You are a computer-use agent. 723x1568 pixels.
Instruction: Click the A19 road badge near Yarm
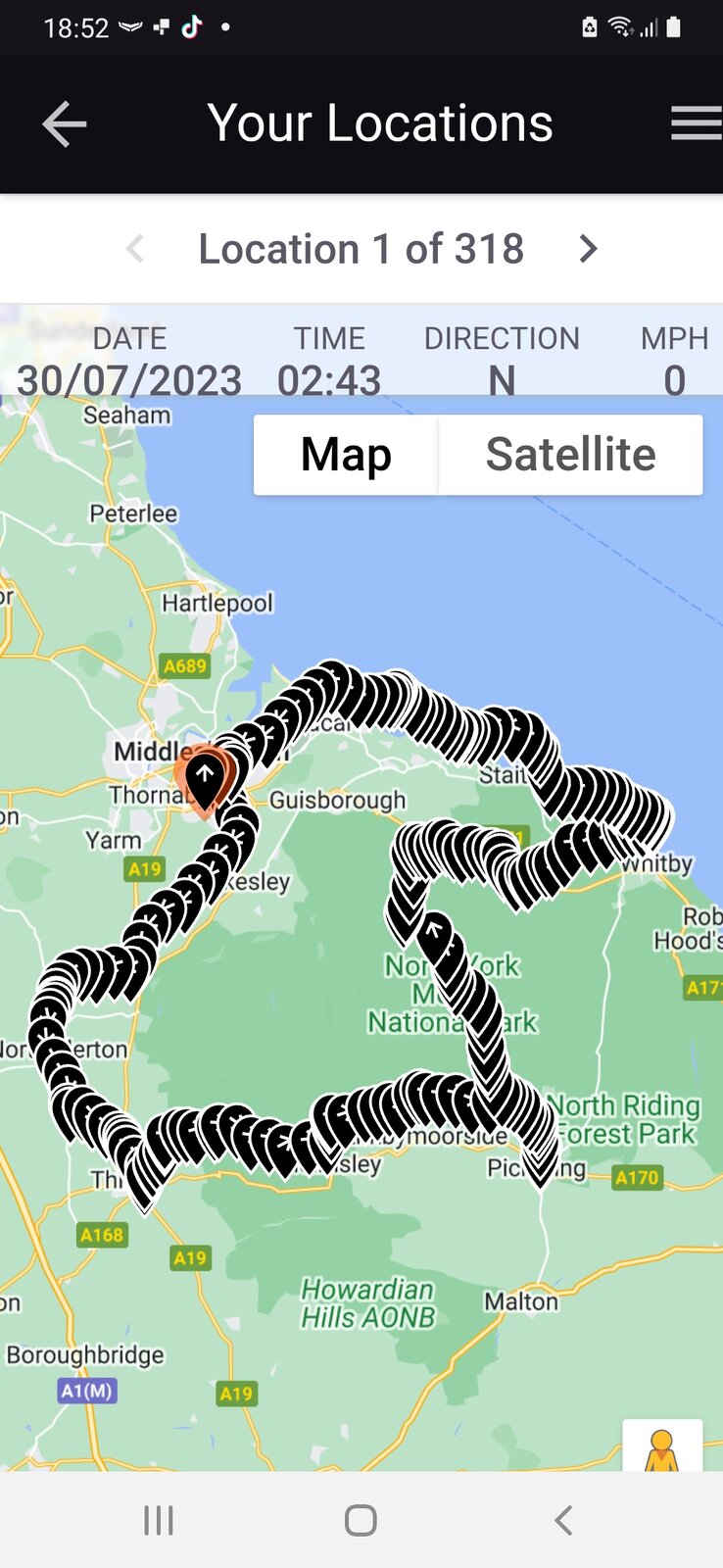click(x=144, y=869)
